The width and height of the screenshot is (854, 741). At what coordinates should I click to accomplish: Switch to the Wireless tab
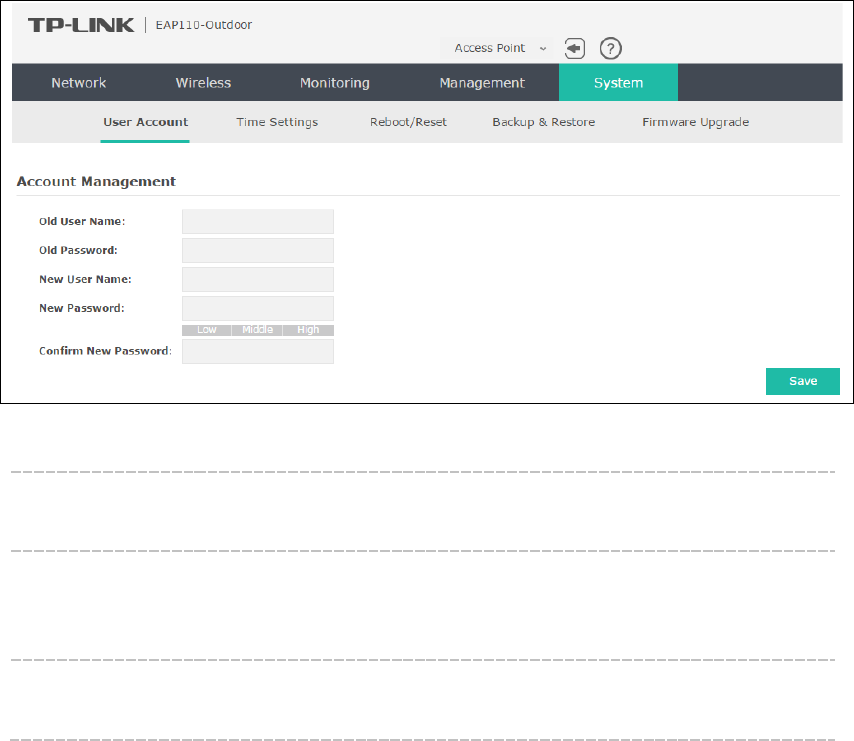203,83
